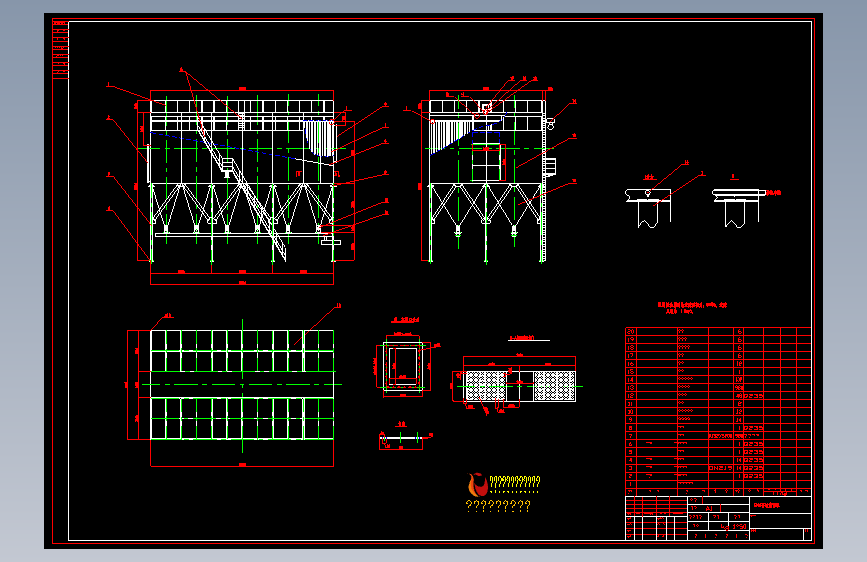Click the red technical note above parts list
The image size is (867, 562).
[692, 308]
